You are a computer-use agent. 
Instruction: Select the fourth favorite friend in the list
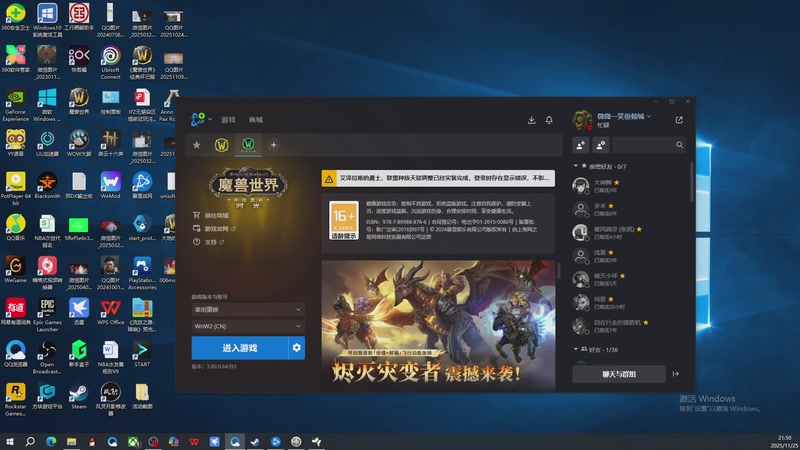[630, 256]
